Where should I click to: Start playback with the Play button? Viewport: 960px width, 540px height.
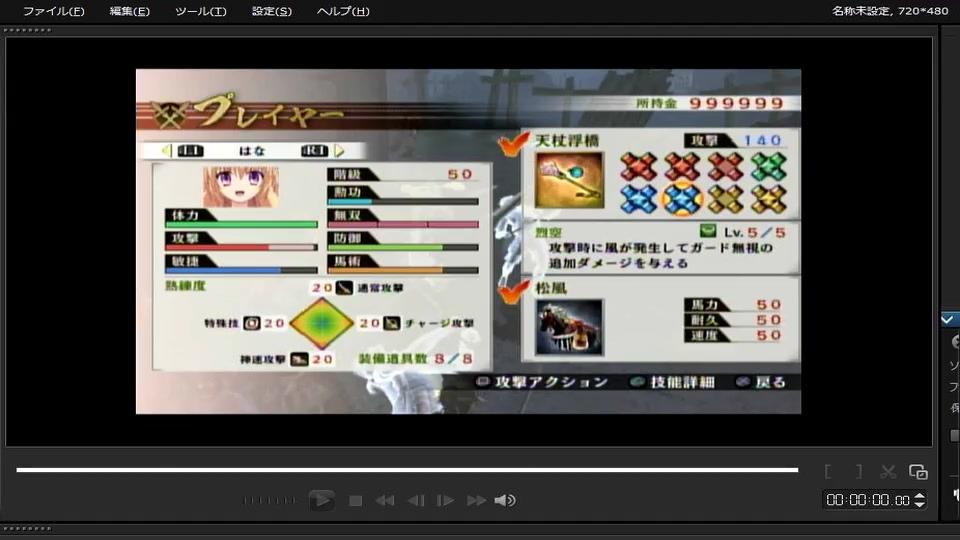[321, 500]
